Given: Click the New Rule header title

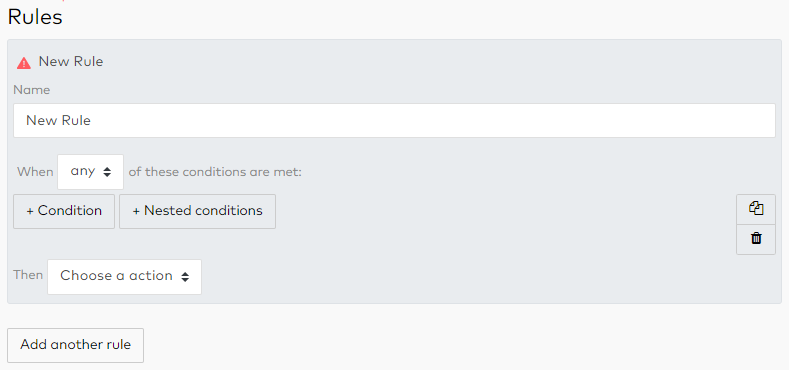Looking at the screenshot, I should pyautogui.click(x=71, y=62).
